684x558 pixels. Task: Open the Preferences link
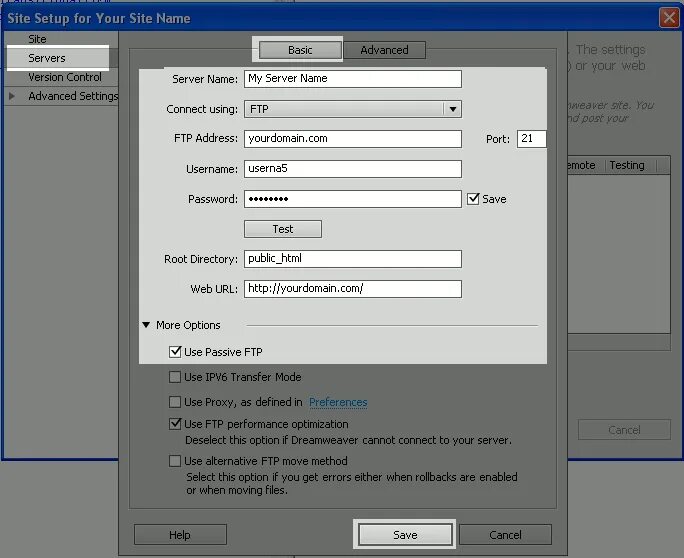pyautogui.click(x=338, y=402)
